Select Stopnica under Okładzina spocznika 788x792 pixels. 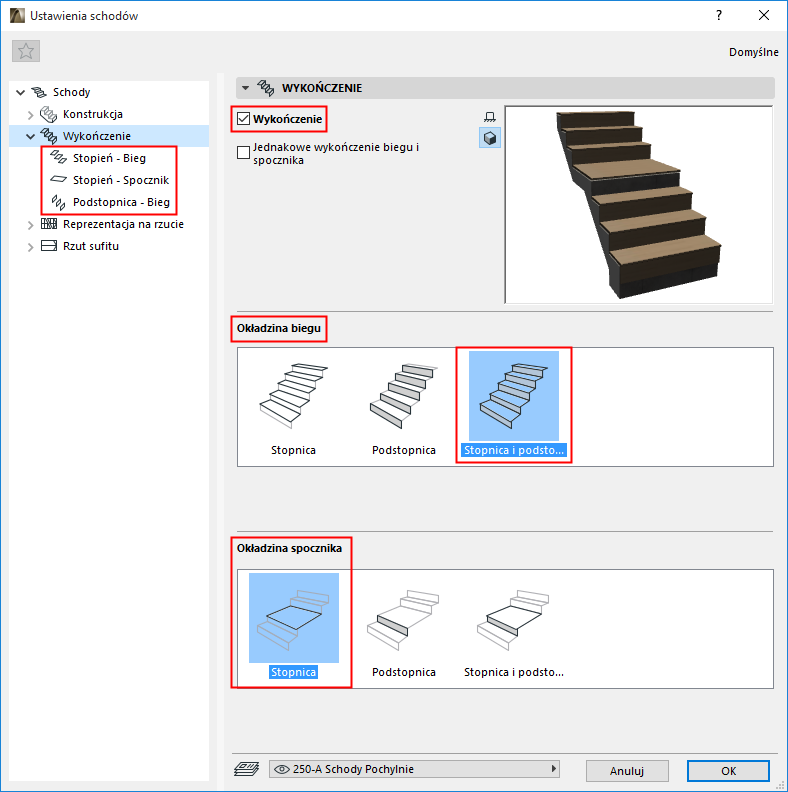[x=293, y=626]
